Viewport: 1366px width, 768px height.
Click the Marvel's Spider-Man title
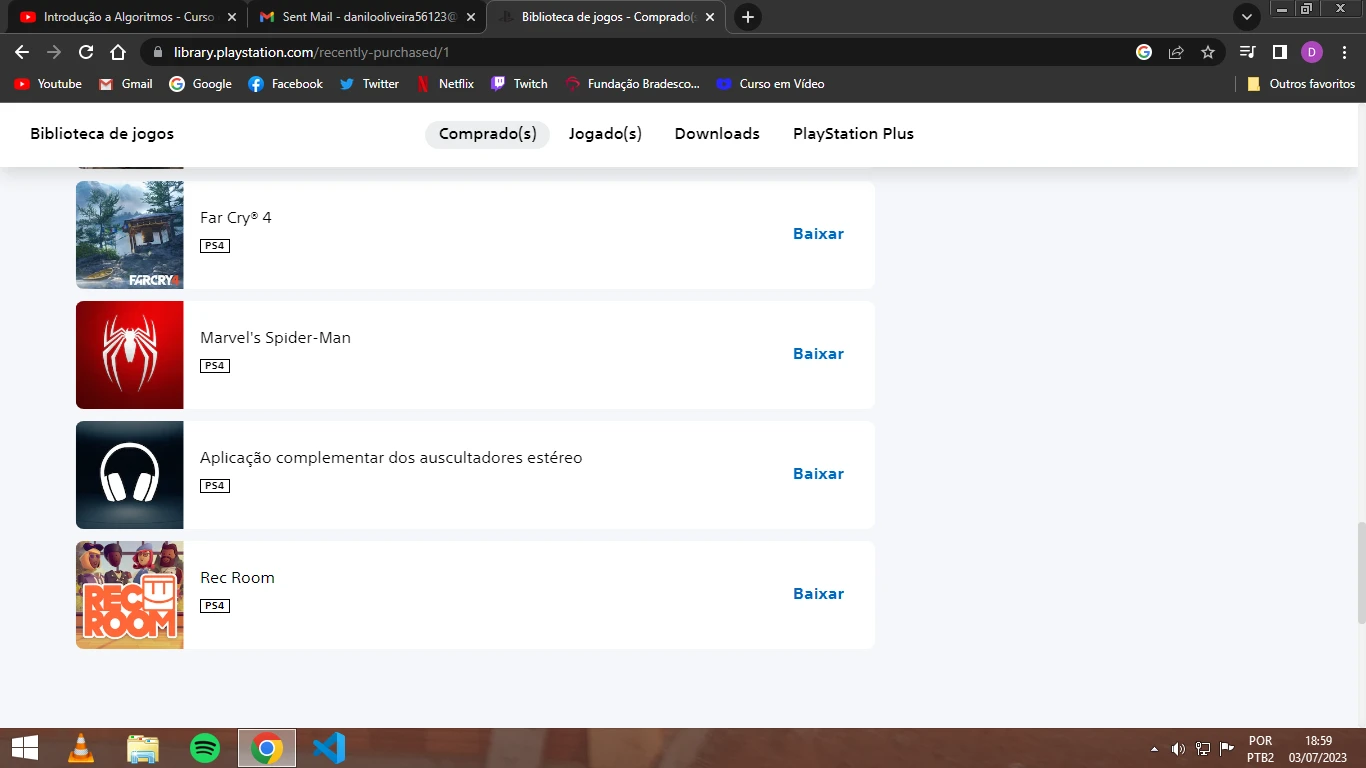275,338
